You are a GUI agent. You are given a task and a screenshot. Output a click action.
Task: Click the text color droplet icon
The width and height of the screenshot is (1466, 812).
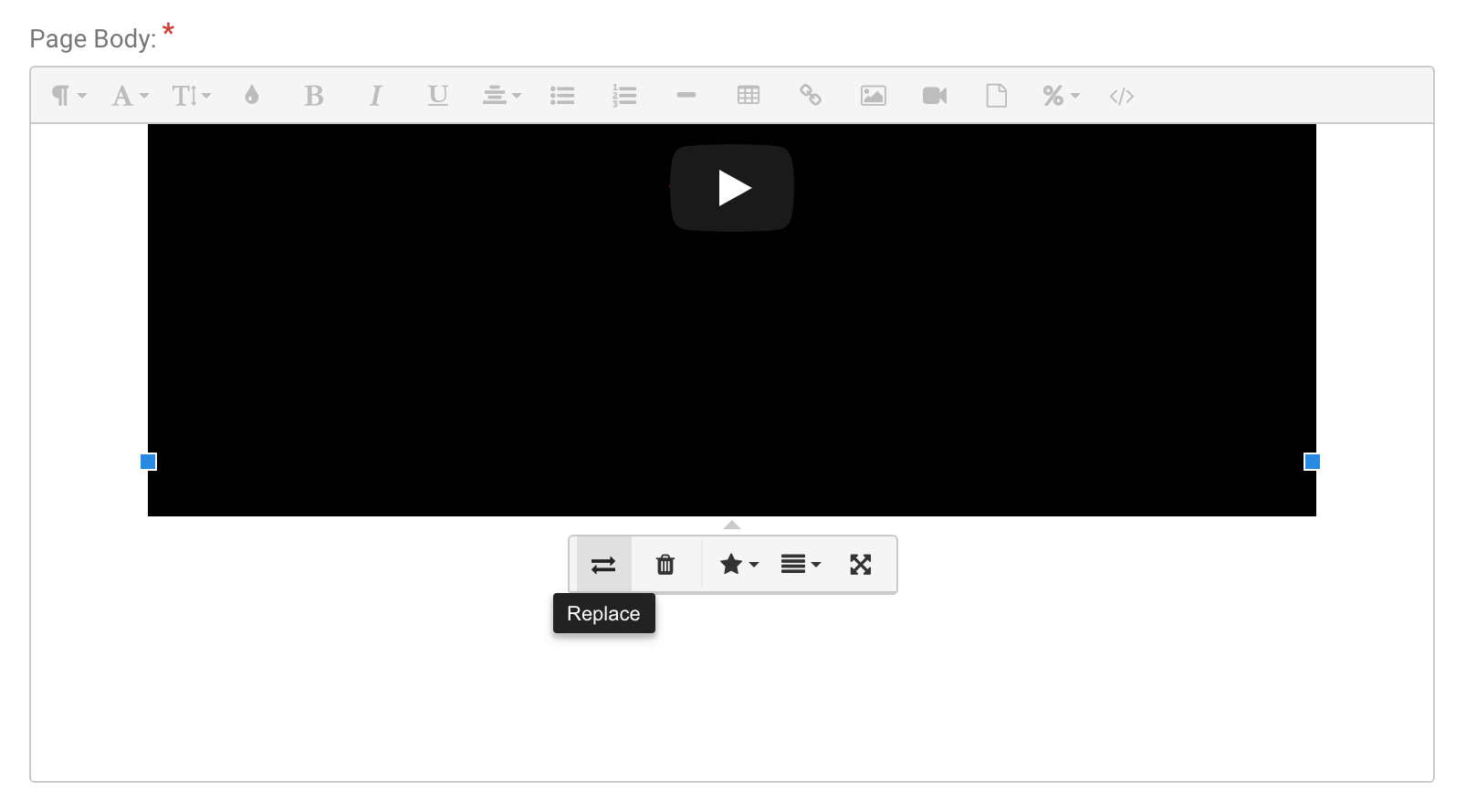click(252, 96)
